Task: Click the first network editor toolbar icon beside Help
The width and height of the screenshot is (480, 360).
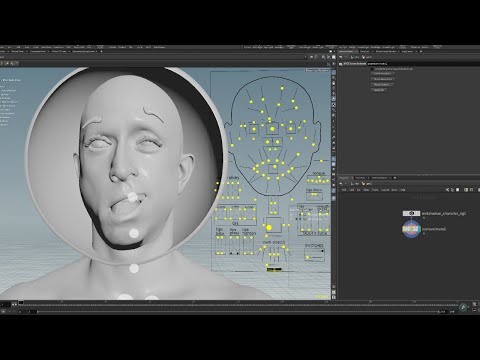Action: (447, 190)
